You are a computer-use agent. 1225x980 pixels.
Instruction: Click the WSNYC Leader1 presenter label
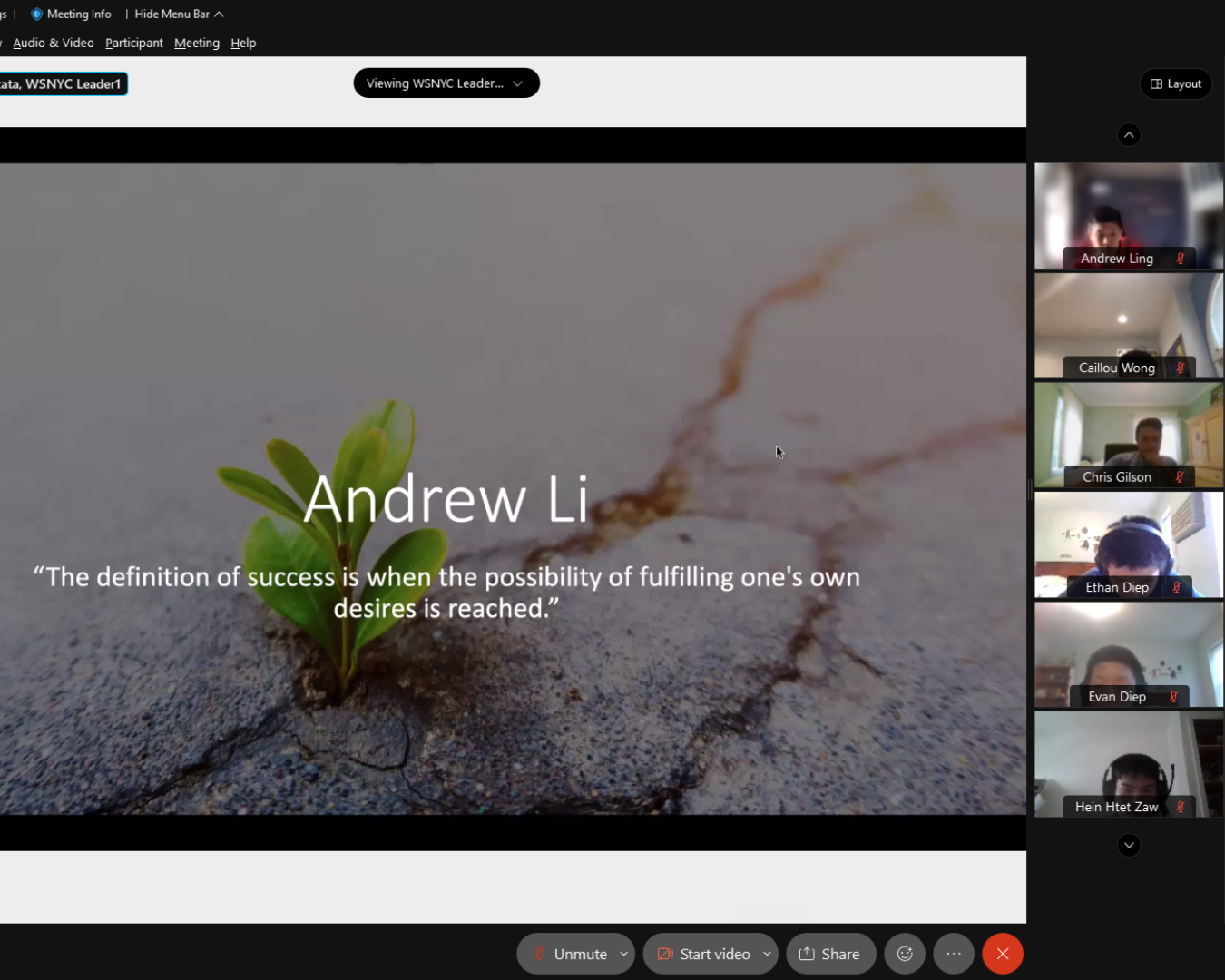[63, 83]
